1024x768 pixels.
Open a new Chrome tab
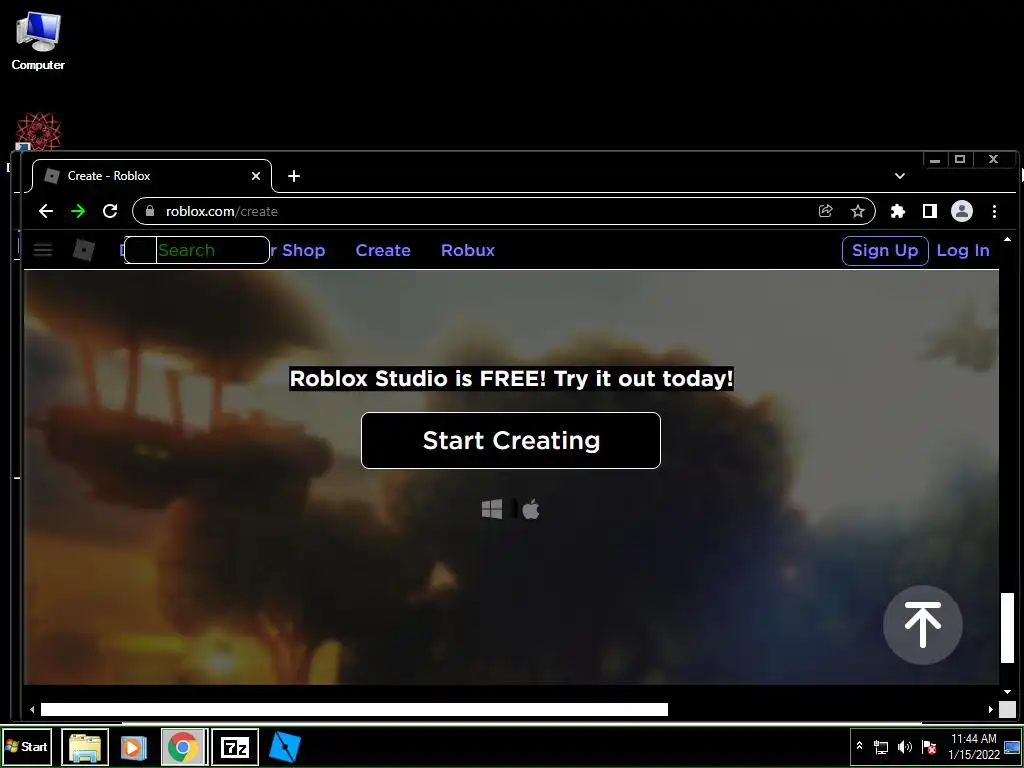point(294,176)
